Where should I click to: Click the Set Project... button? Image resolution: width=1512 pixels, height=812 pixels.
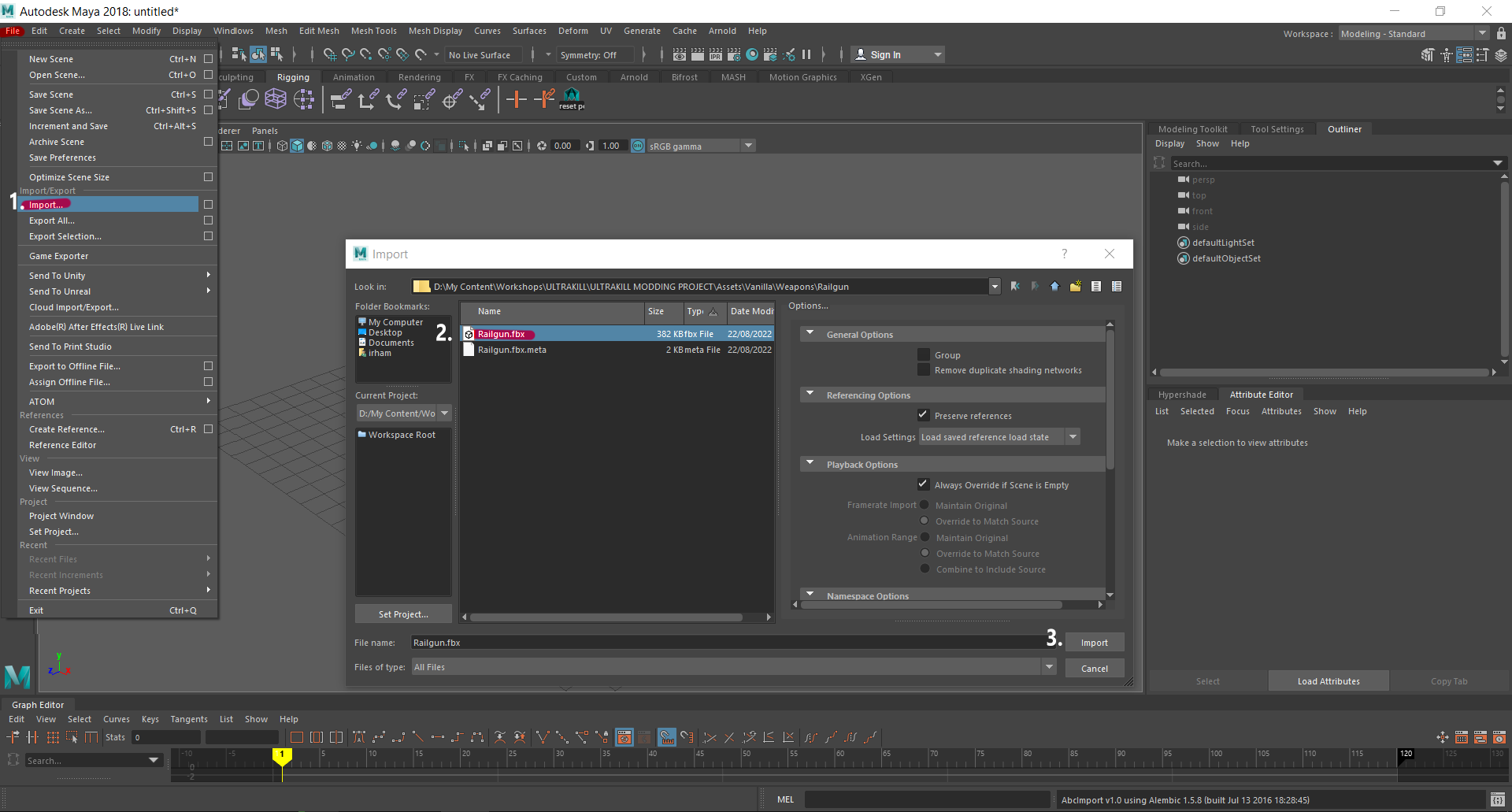tap(403, 614)
